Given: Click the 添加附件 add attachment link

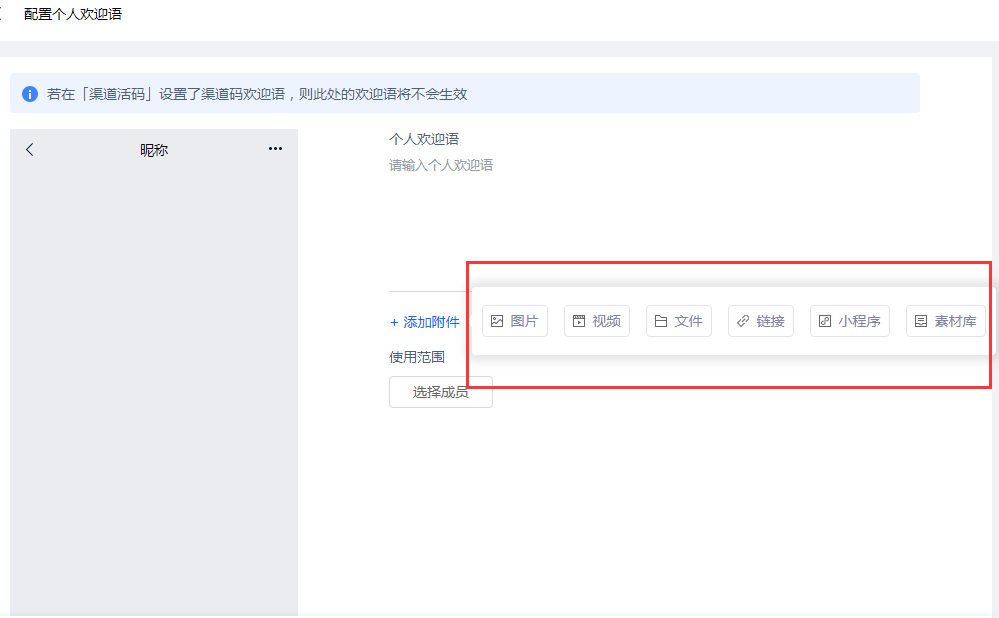Looking at the screenshot, I should [x=424, y=322].
